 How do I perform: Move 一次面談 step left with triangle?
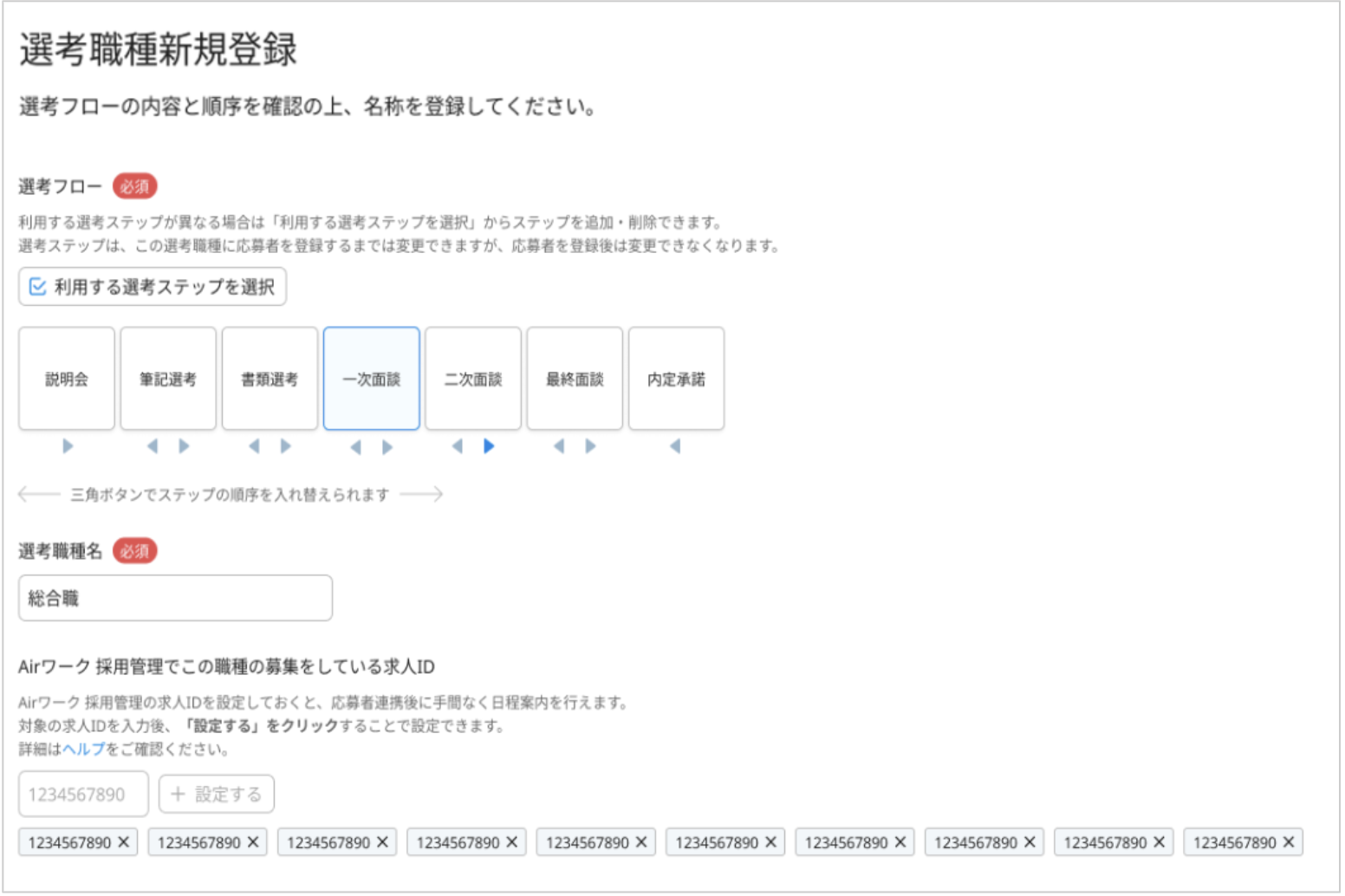[x=355, y=447]
